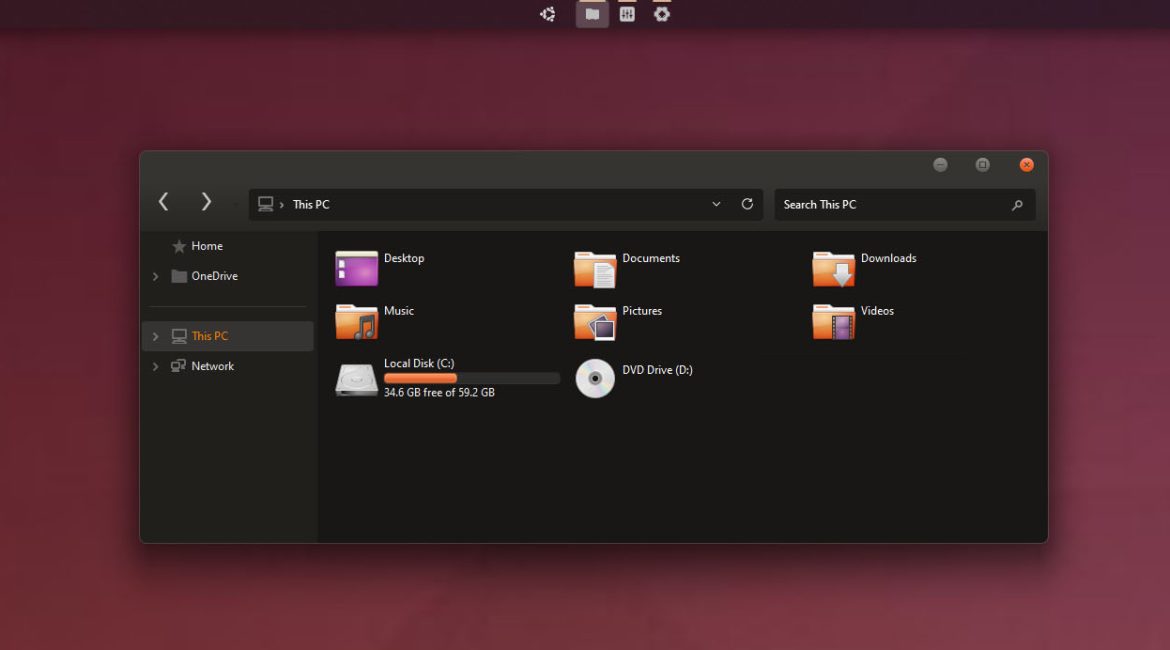
Task: Open the address bar history dropdown
Action: point(716,204)
